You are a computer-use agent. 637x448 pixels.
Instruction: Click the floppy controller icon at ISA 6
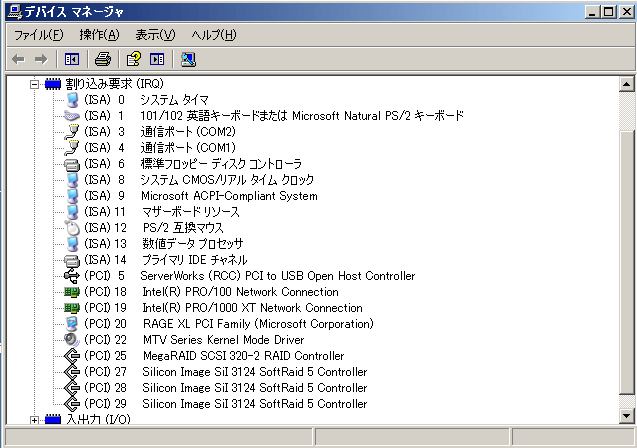72,164
